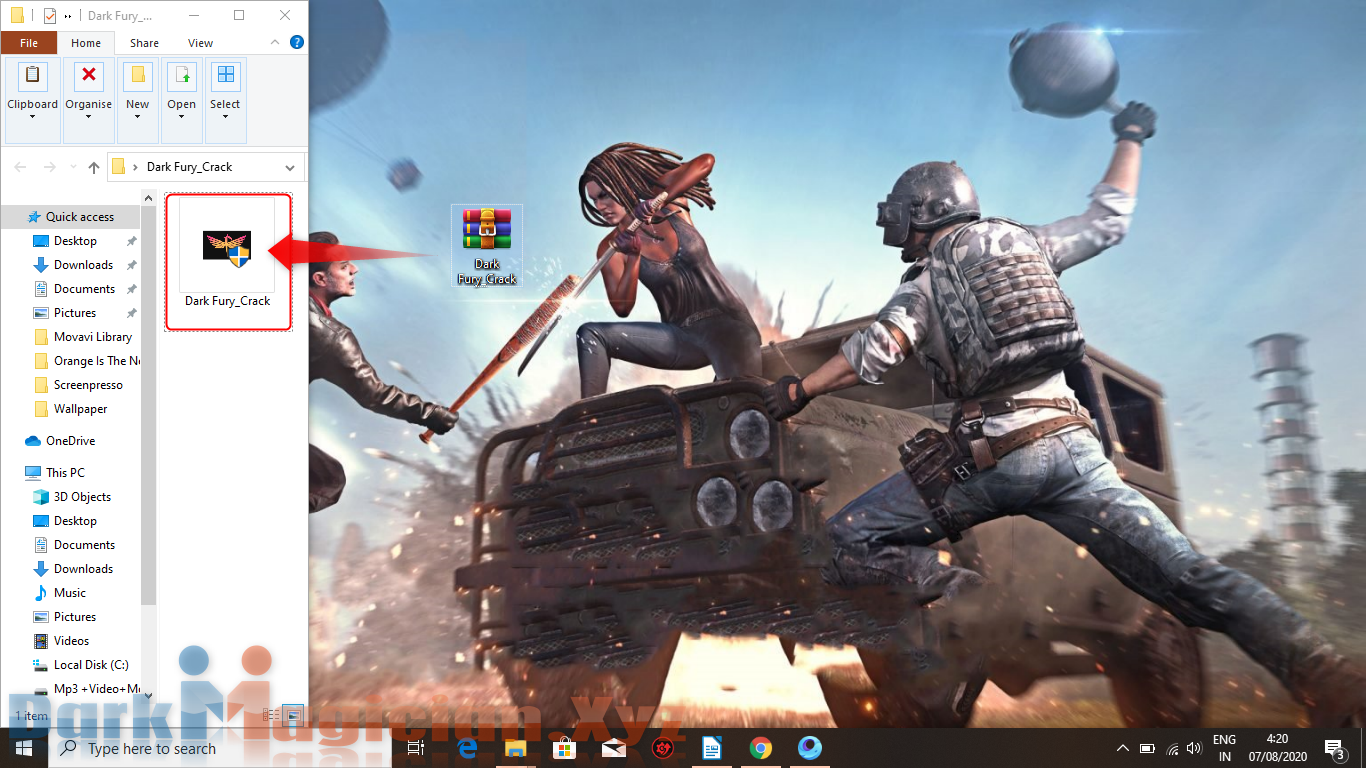
Task: Open 3D Objects under This PC
Action: click(x=82, y=497)
